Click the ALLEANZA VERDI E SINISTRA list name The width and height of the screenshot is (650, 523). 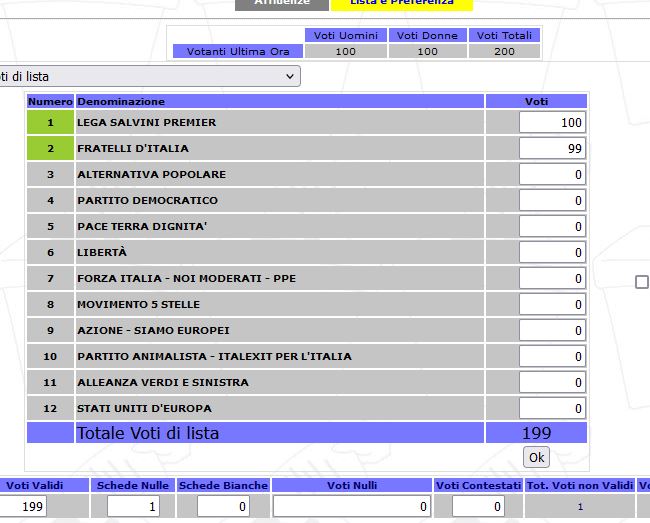click(x=163, y=383)
